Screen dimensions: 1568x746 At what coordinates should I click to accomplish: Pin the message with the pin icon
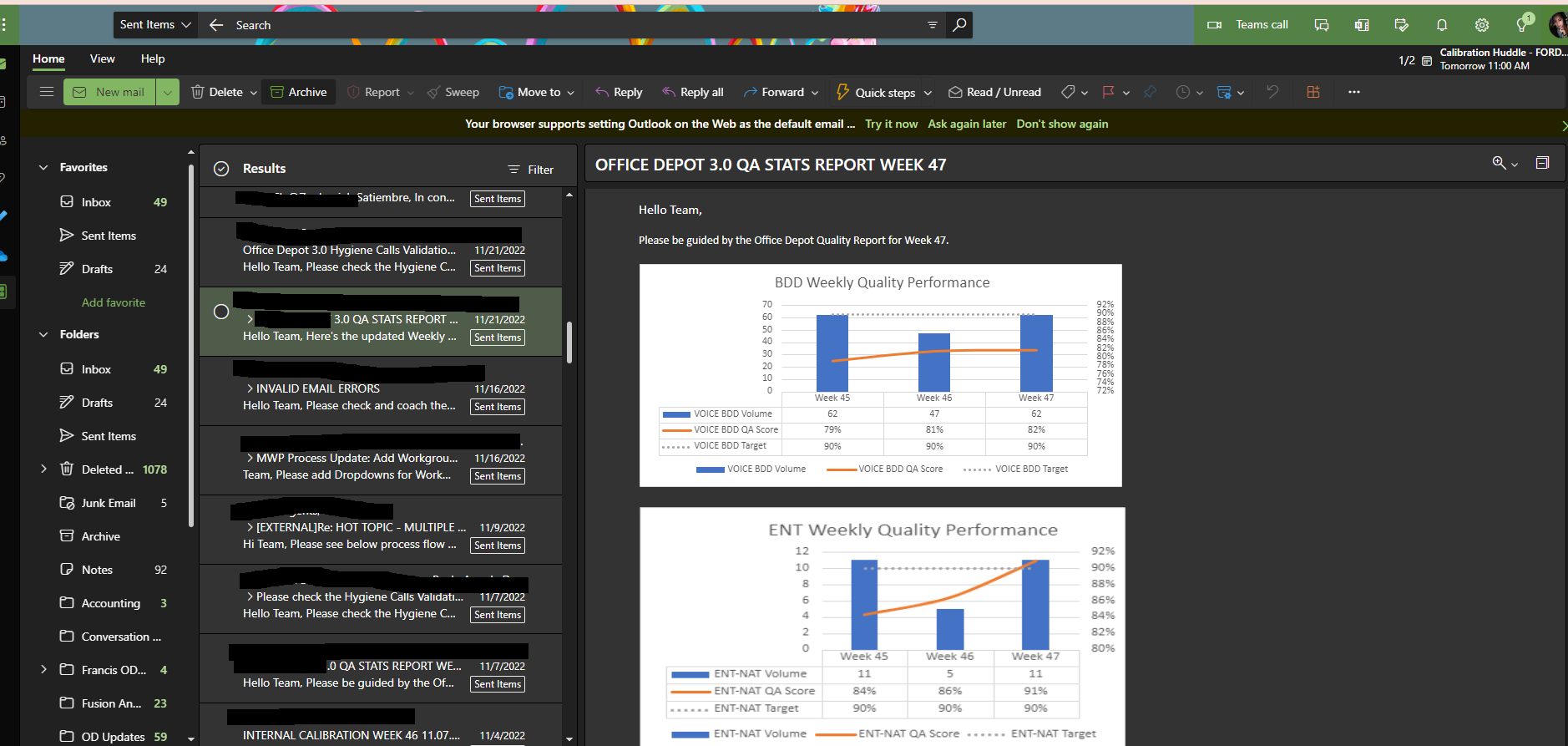click(x=1150, y=92)
